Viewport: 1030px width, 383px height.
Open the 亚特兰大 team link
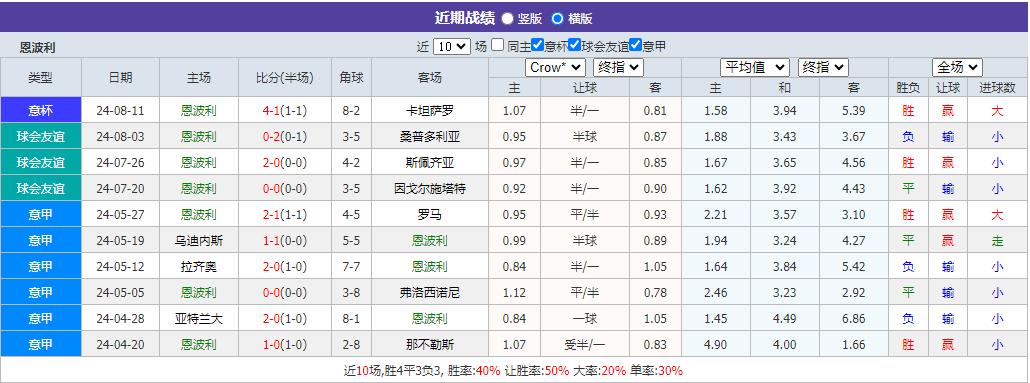point(198,319)
